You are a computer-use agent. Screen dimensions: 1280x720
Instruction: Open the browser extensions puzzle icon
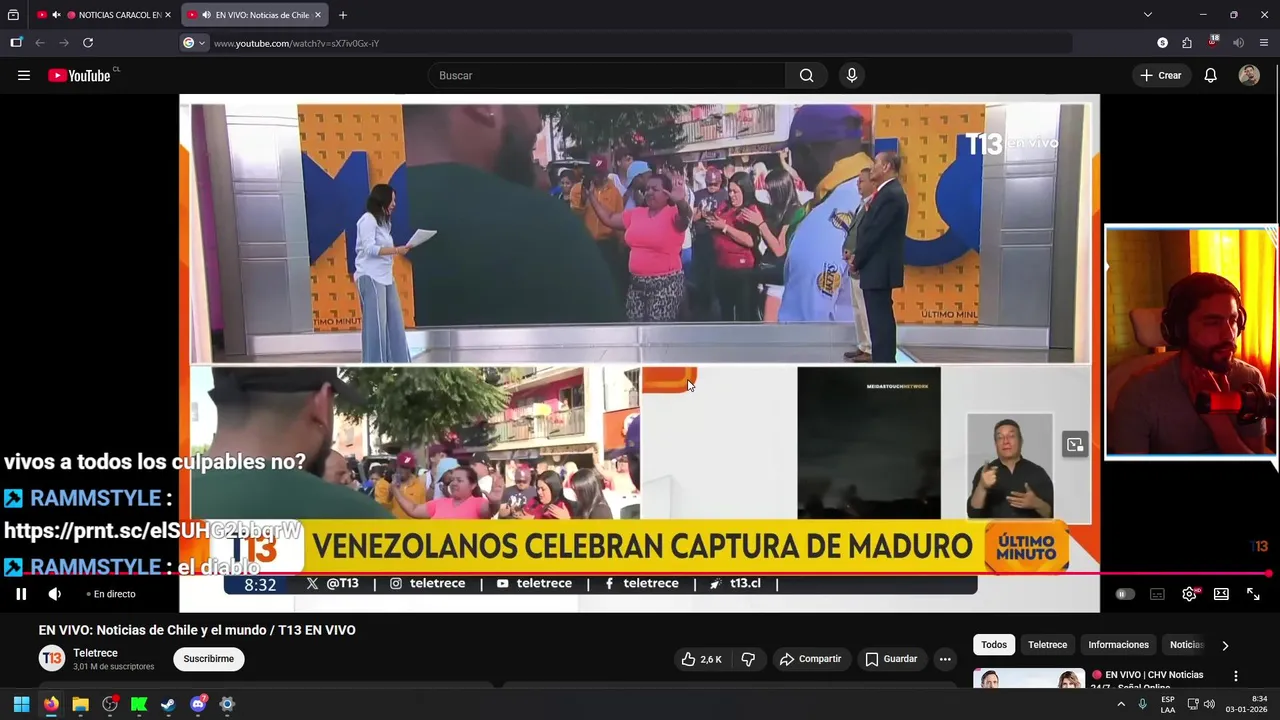click(x=1187, y=43)
